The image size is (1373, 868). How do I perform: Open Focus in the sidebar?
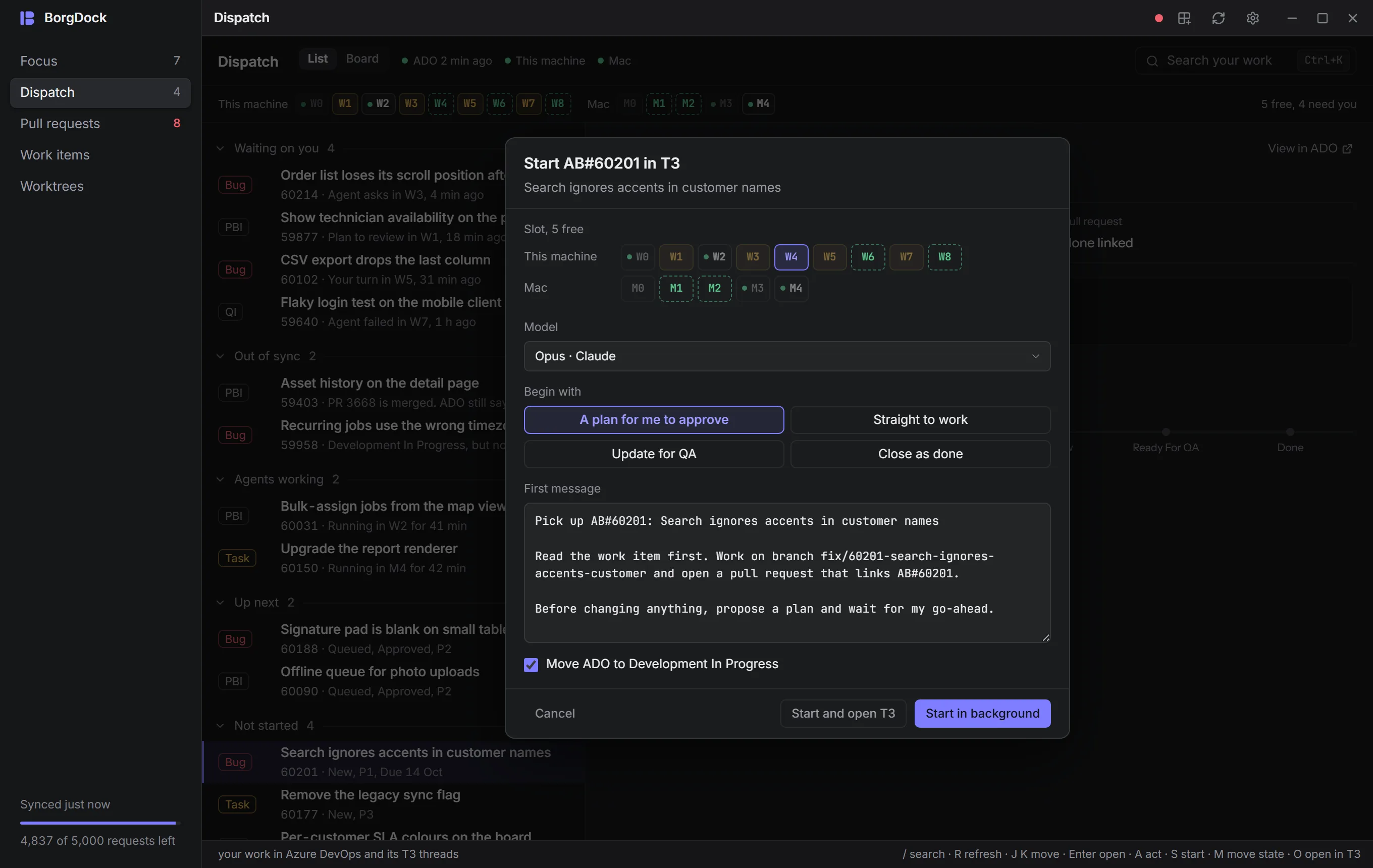point(100,61)
